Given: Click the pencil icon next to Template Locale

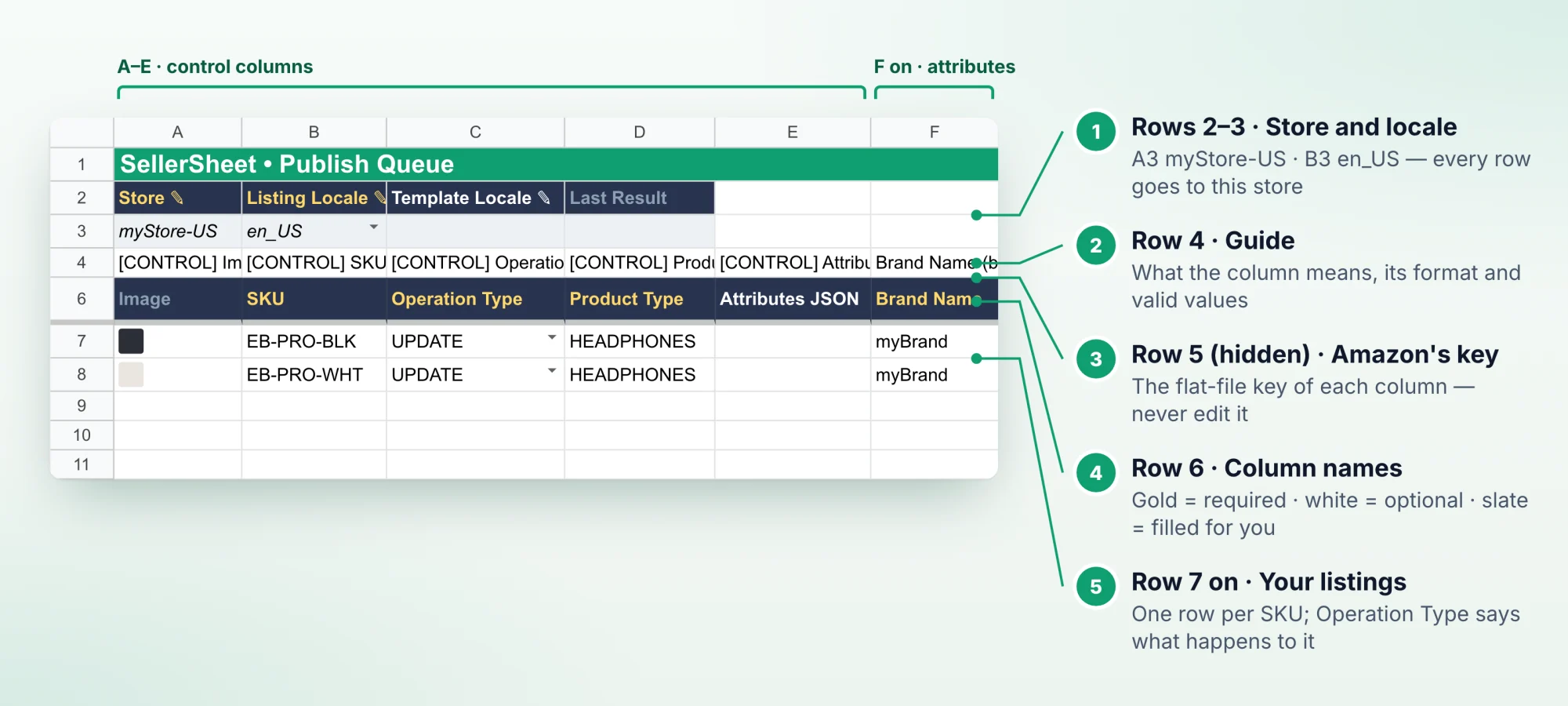Looking at the screenshot, I should [x=544, y=198].
